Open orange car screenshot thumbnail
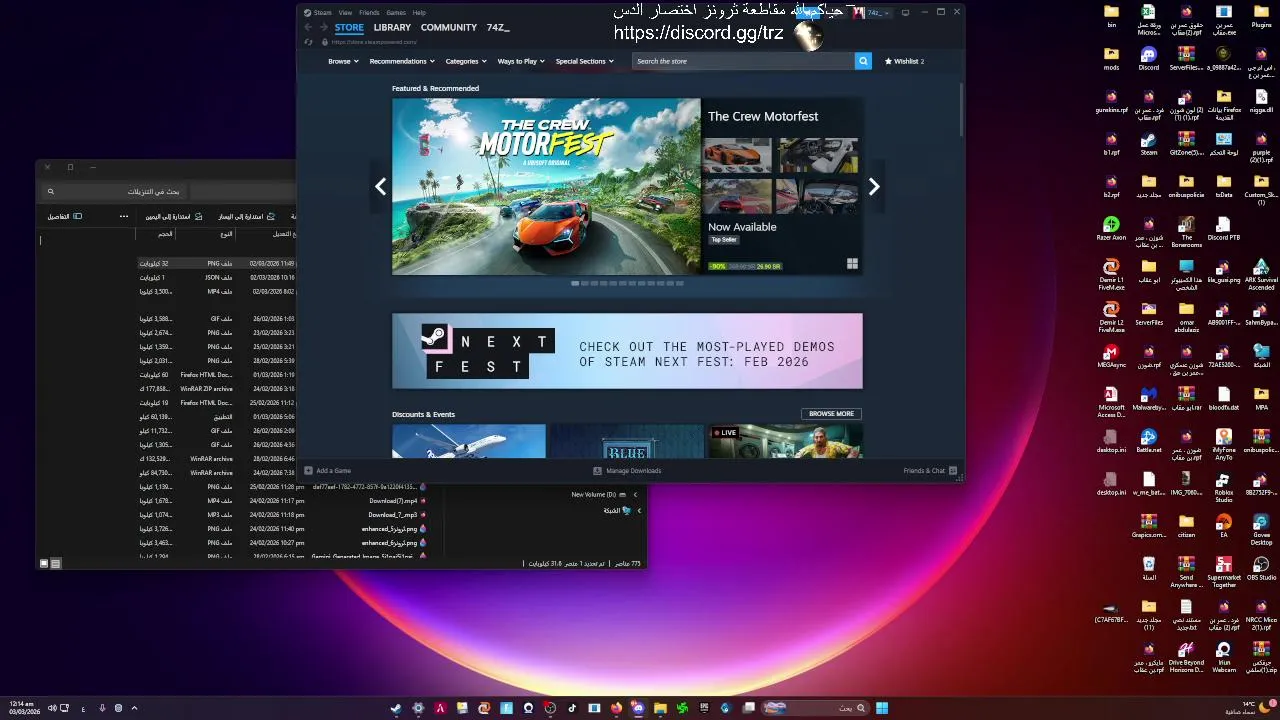The width and height of the screenshot is (1280, 720). pyautogui.click(x=737, y=156)
